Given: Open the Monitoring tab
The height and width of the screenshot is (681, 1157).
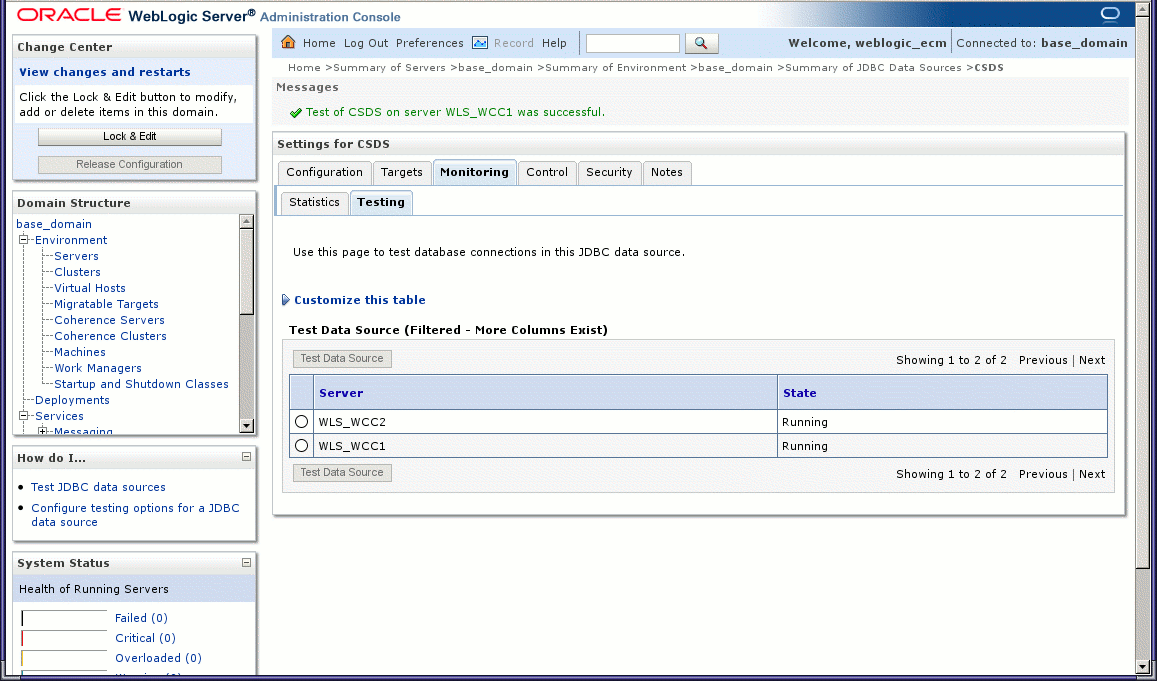Looking at the screenshot, I should [474, 172].
